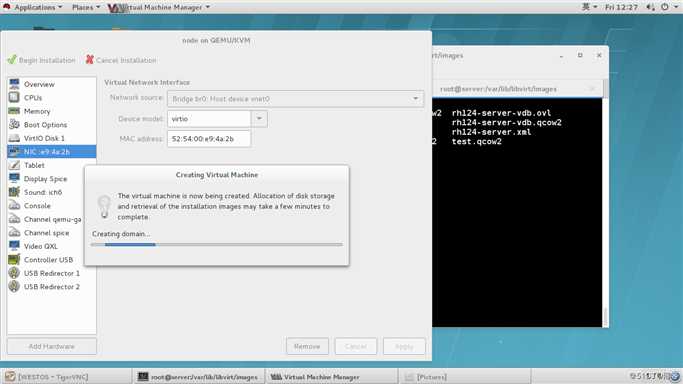
Task: Click the MAC address input field
Action: pyautogui.click(x=209, y=139)
